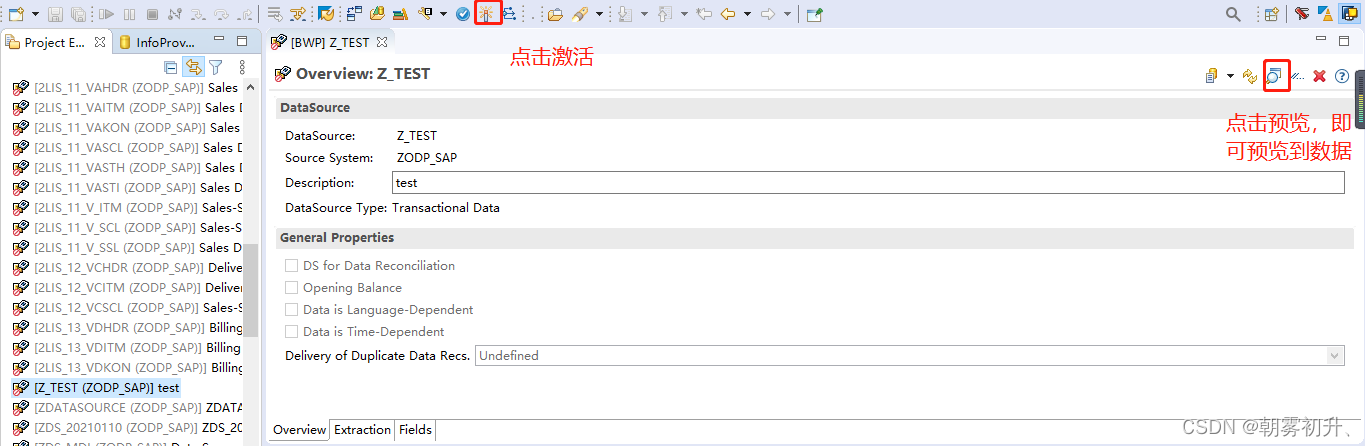Select 2LIS_11_VASCL tree item
The width and height of the screenshot is (1365, 446).
coord(125,148)
